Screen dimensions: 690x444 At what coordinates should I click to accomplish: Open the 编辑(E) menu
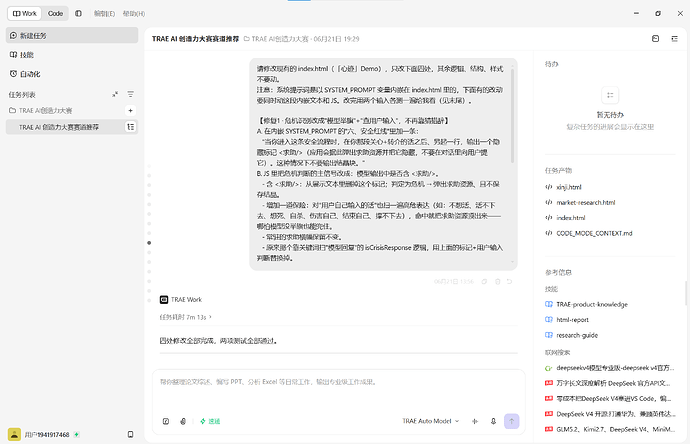(104, 14)
